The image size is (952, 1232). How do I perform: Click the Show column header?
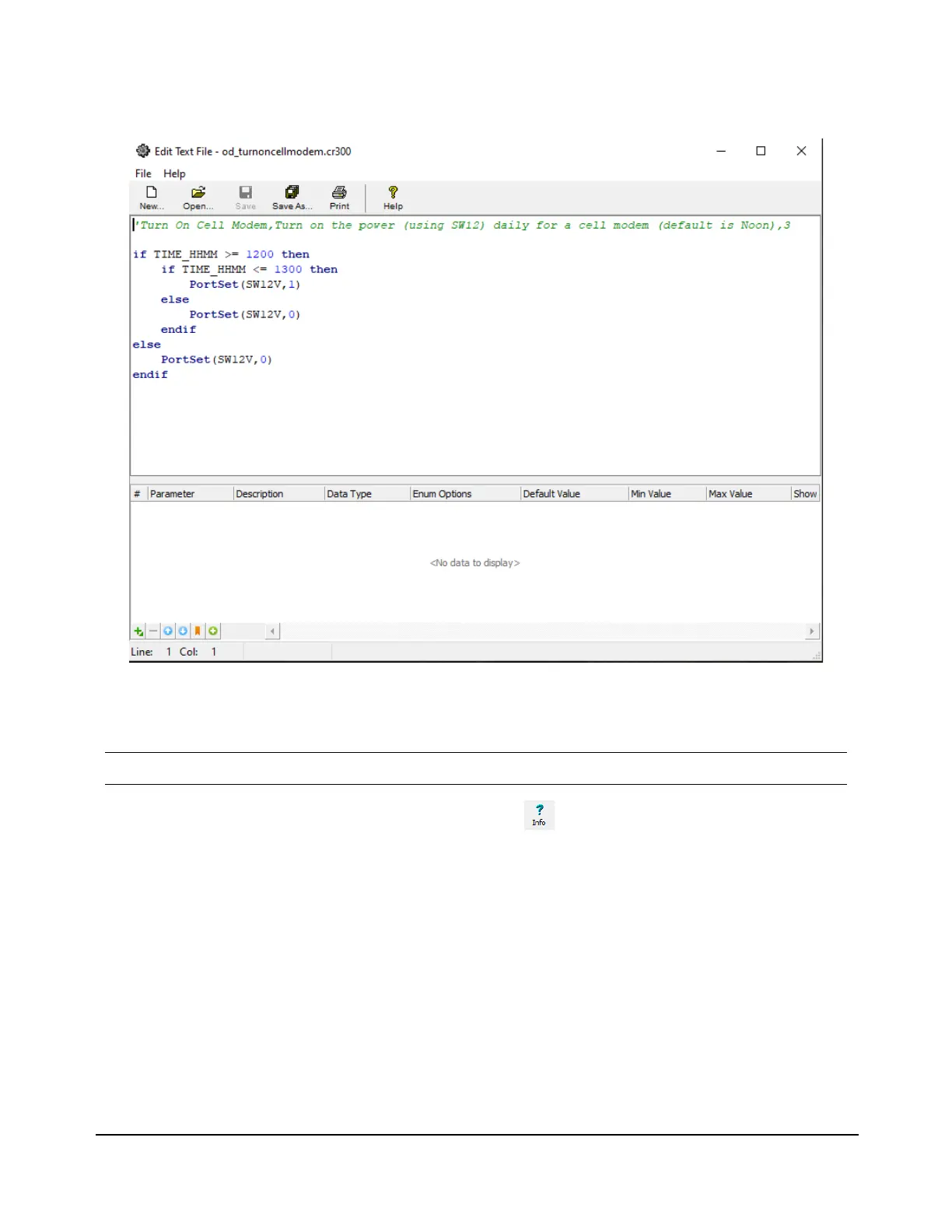tap(805, 494)
